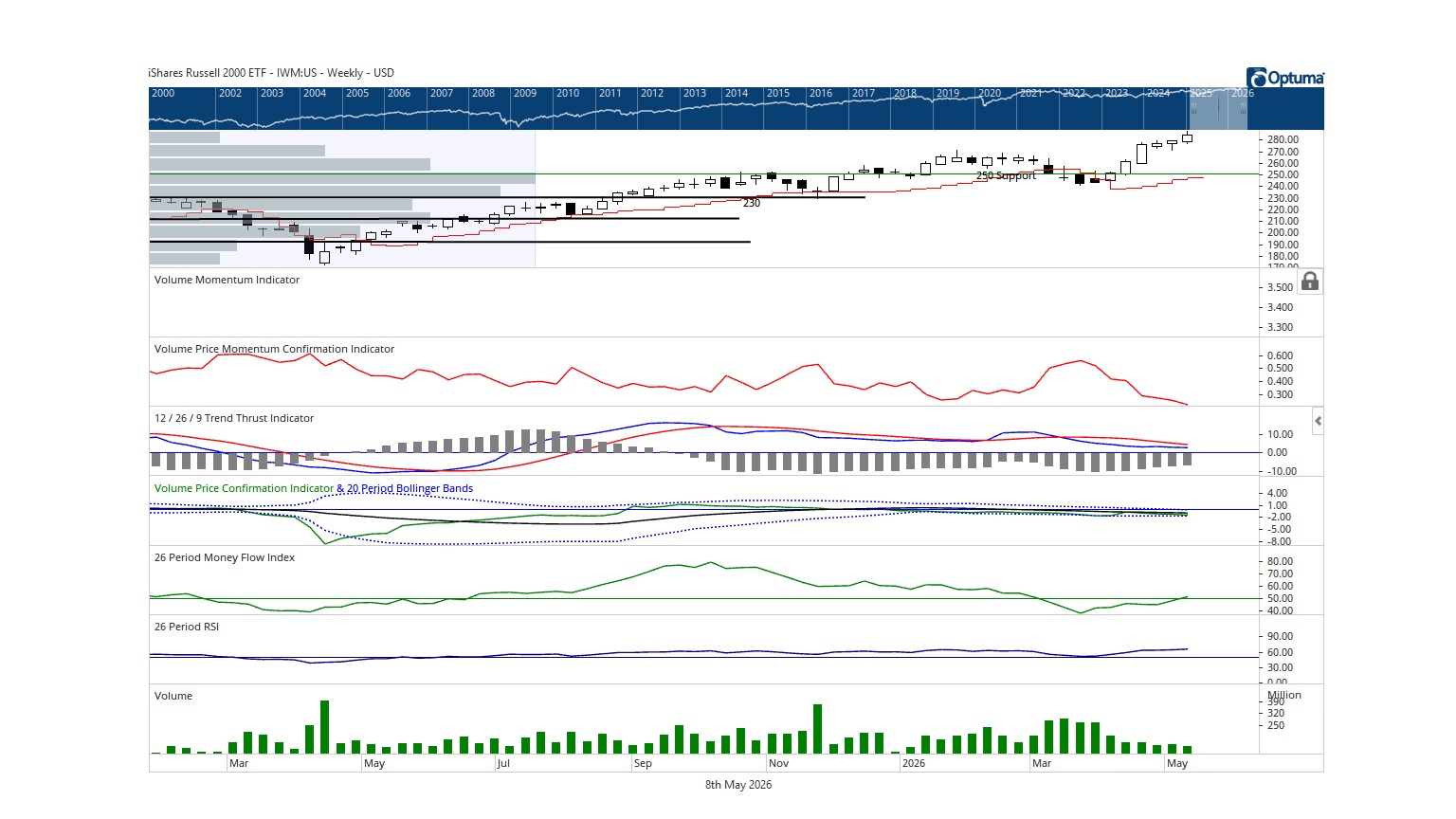Select the 26 Period Money Flow Index title
The height and width of the screenshot is (819, 1456).
point(224,557)
